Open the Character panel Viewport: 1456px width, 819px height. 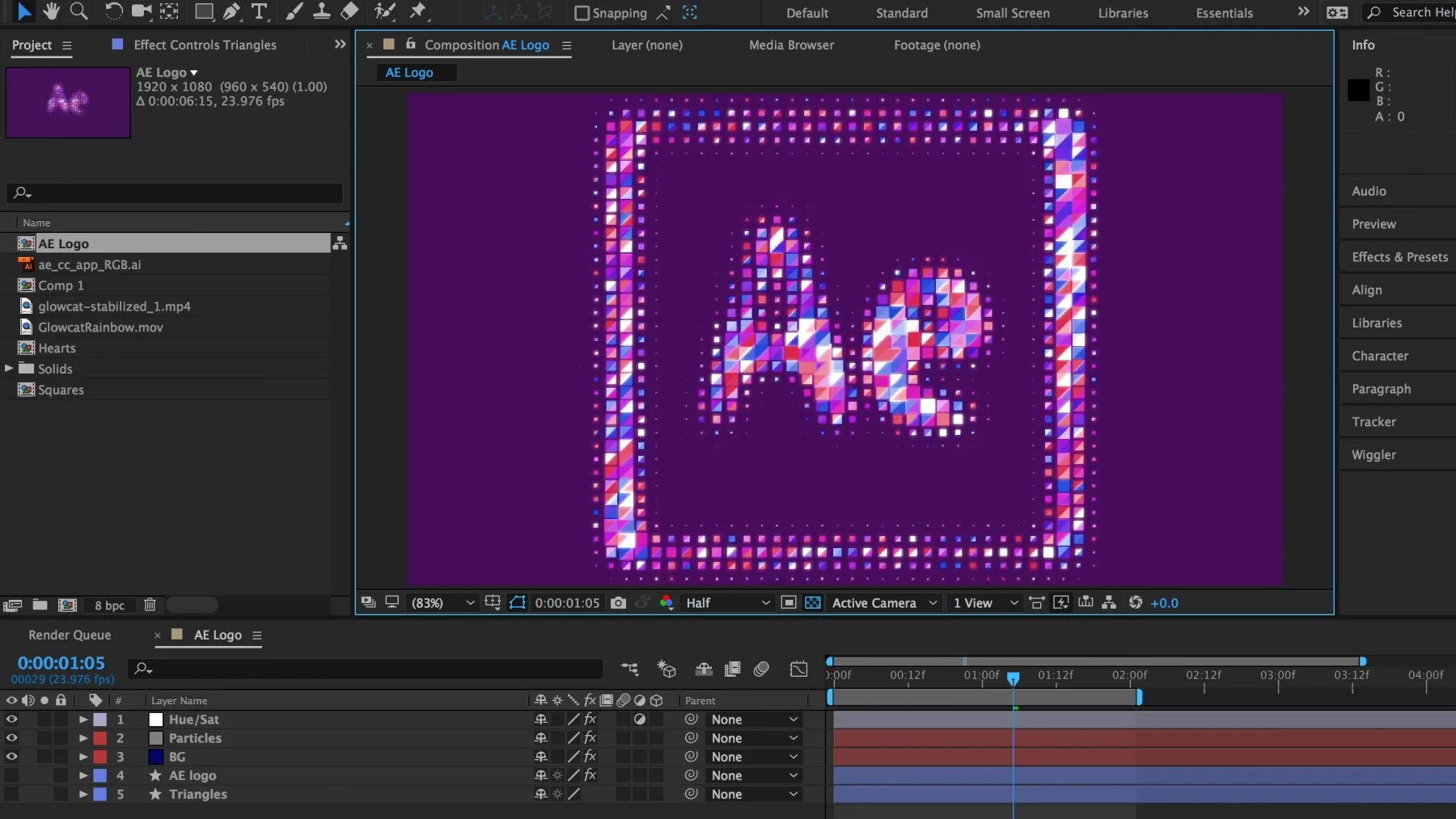(1380, 356)
